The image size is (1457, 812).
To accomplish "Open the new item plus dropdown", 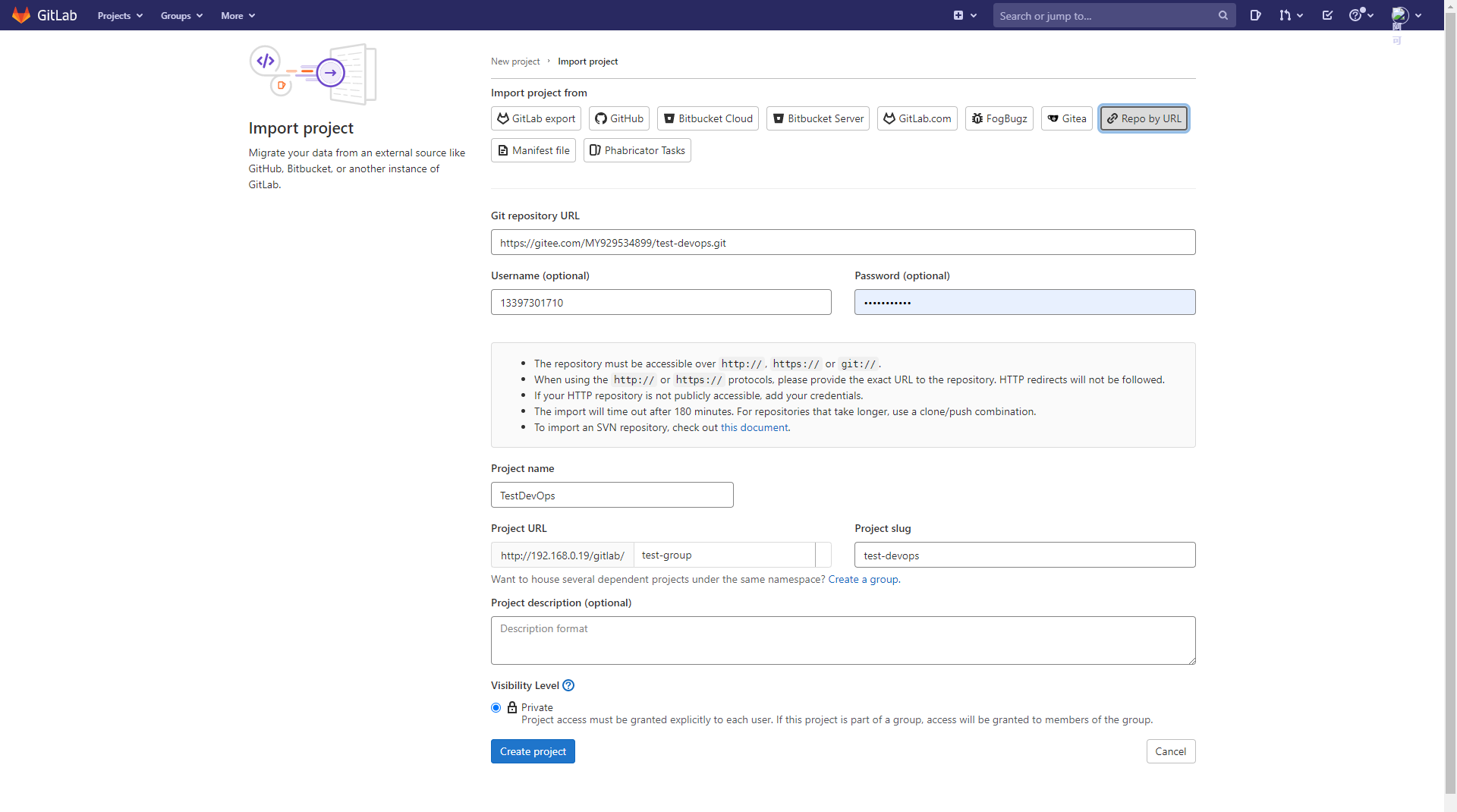I will (x=965, y=15).
